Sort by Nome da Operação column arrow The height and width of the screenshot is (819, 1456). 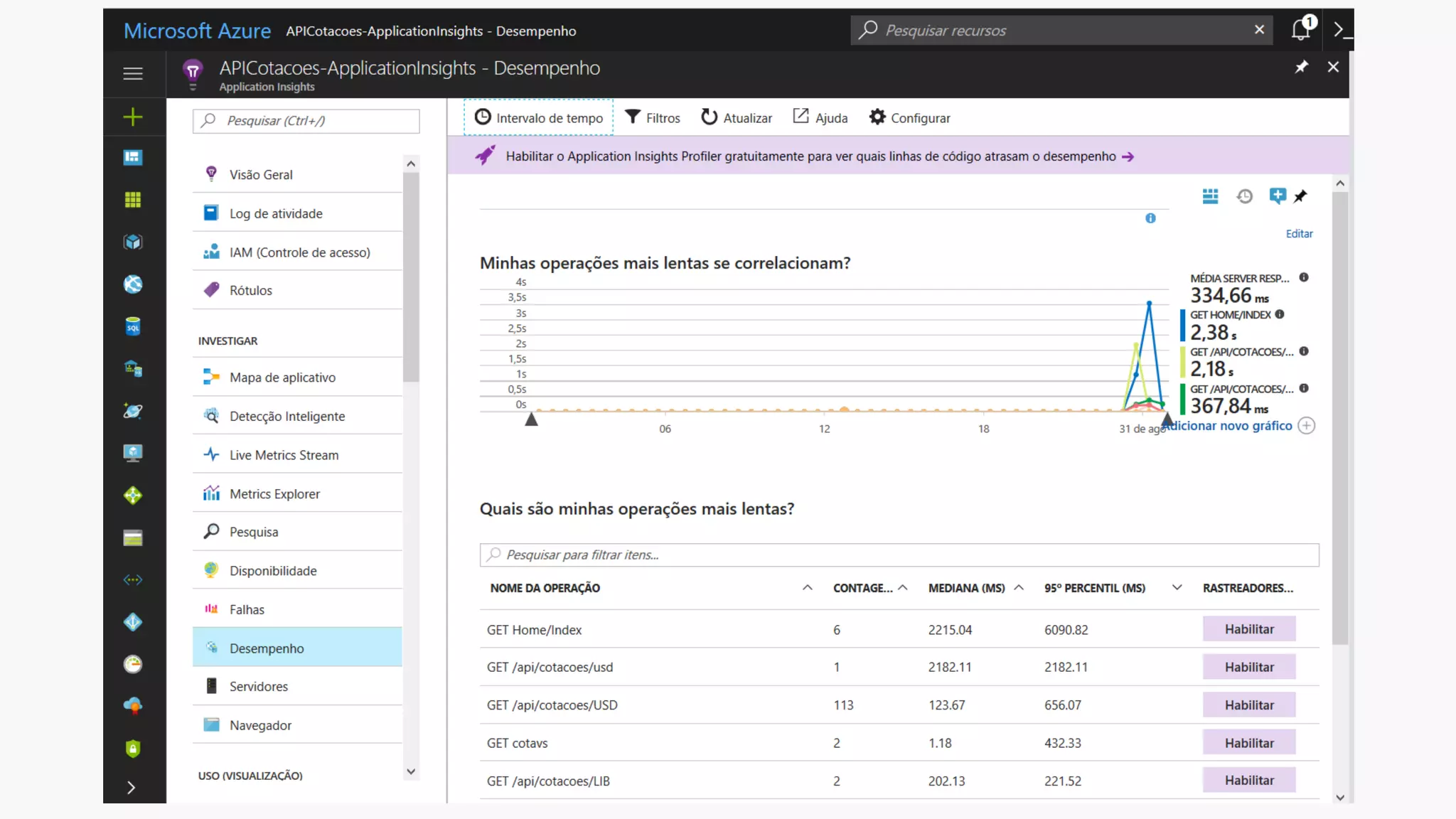pyautogui.click(x=807, y=587)
